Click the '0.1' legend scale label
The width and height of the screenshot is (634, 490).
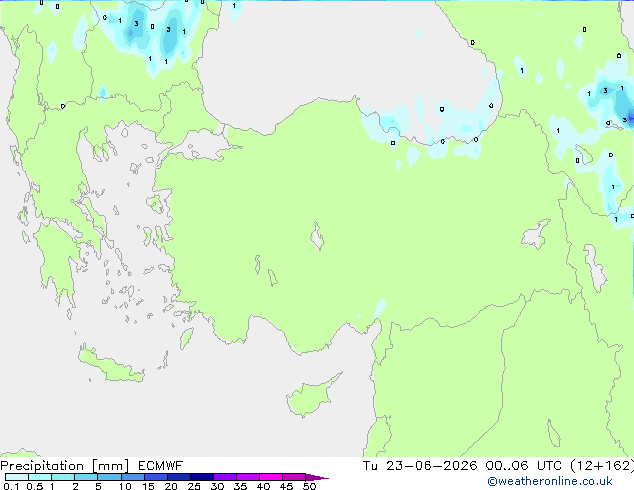point(11,486)
